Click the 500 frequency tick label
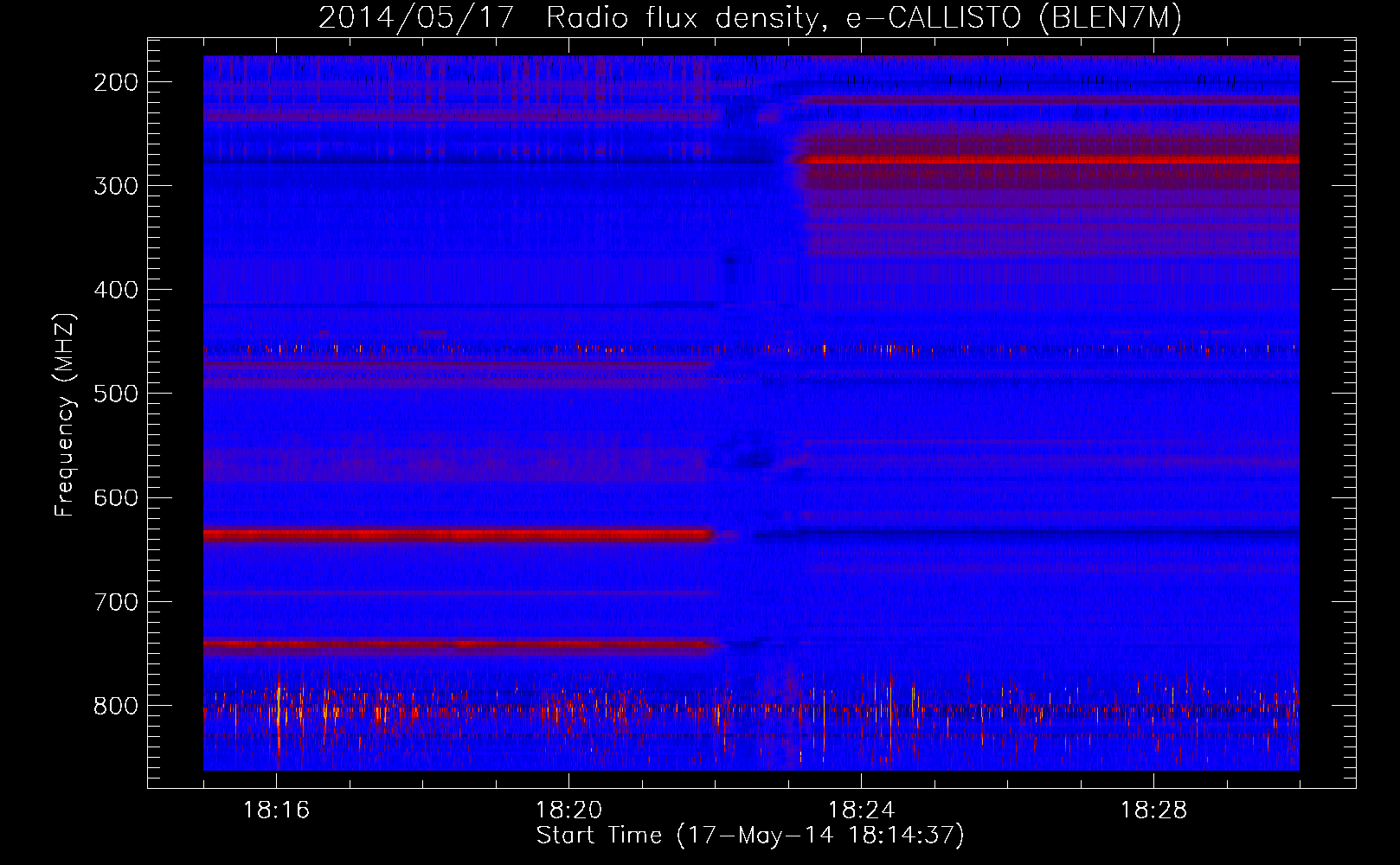Viewport: 1400px width, 865px height. (x=116, y=394)
